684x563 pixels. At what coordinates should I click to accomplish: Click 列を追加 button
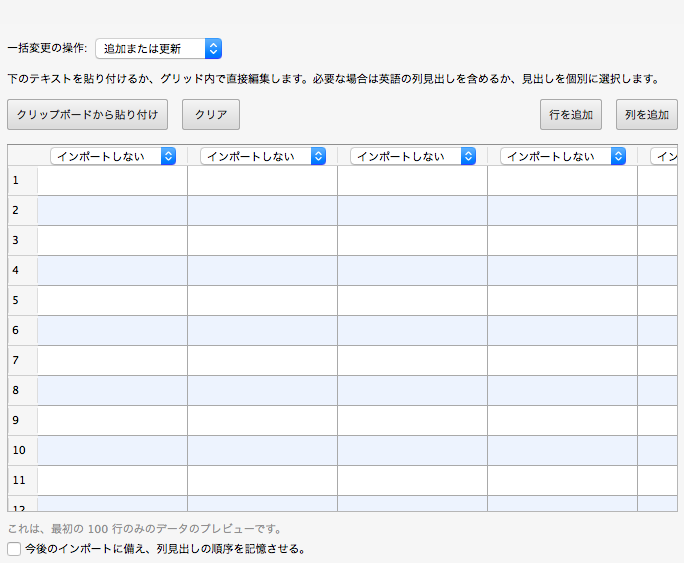tap(646, 115)
